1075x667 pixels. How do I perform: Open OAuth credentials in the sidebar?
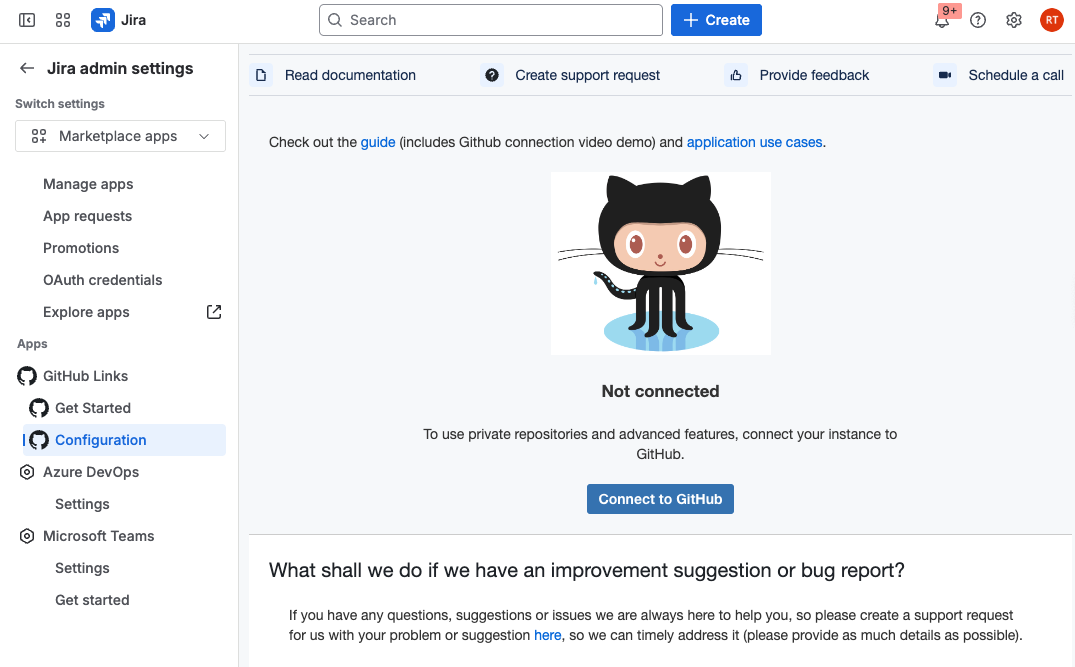102,280
